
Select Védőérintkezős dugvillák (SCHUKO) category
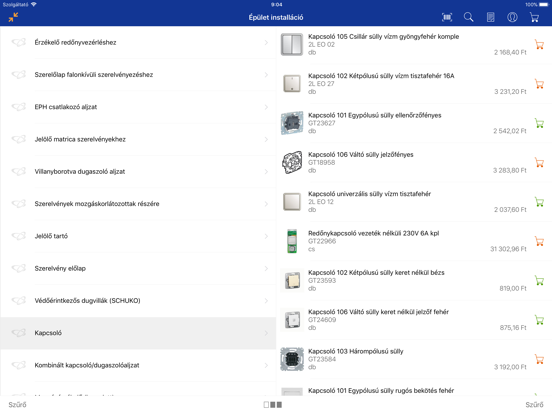click(138, 301)
